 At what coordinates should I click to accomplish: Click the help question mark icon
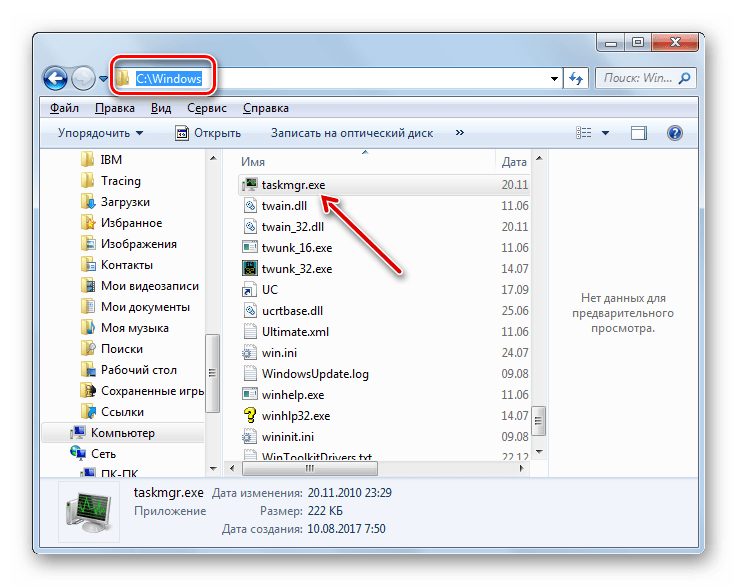[x=674, y=133]
